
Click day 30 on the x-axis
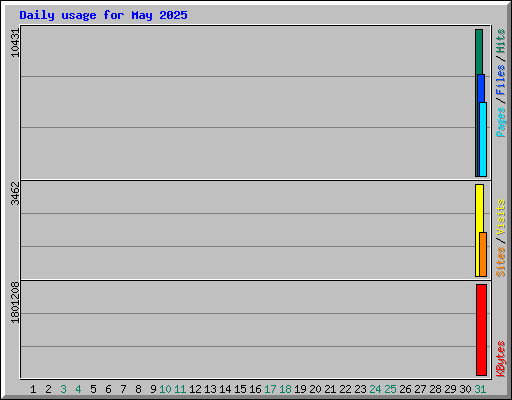[465, 389]
